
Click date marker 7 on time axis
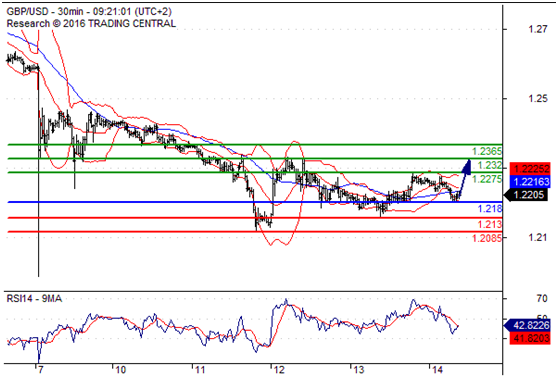point(41,370)
